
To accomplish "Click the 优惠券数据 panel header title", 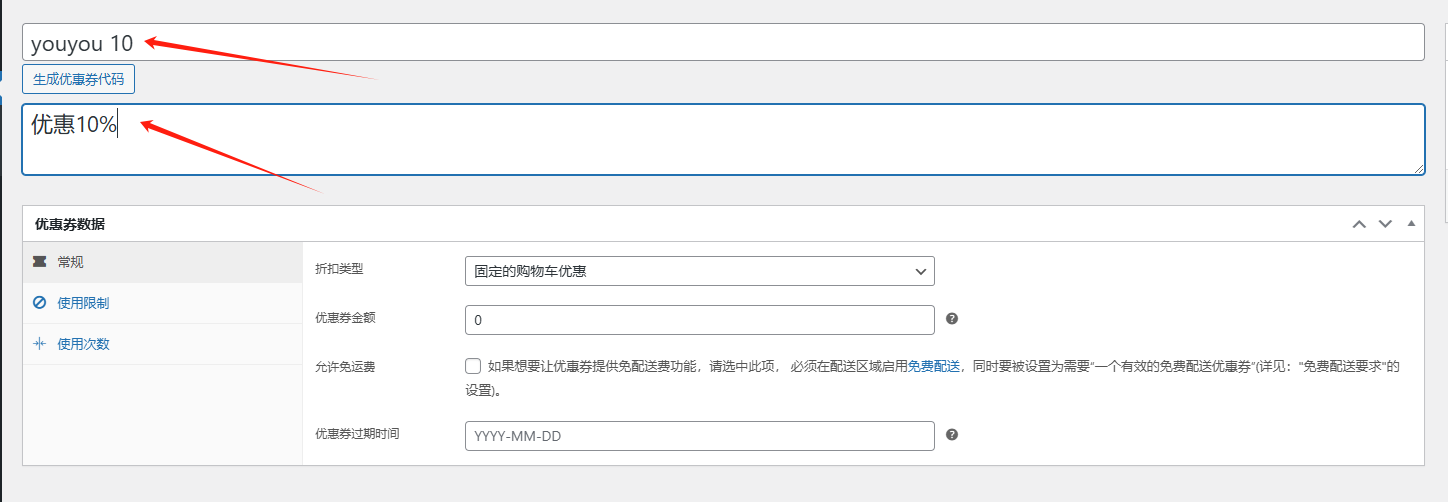I will [70, 224].
